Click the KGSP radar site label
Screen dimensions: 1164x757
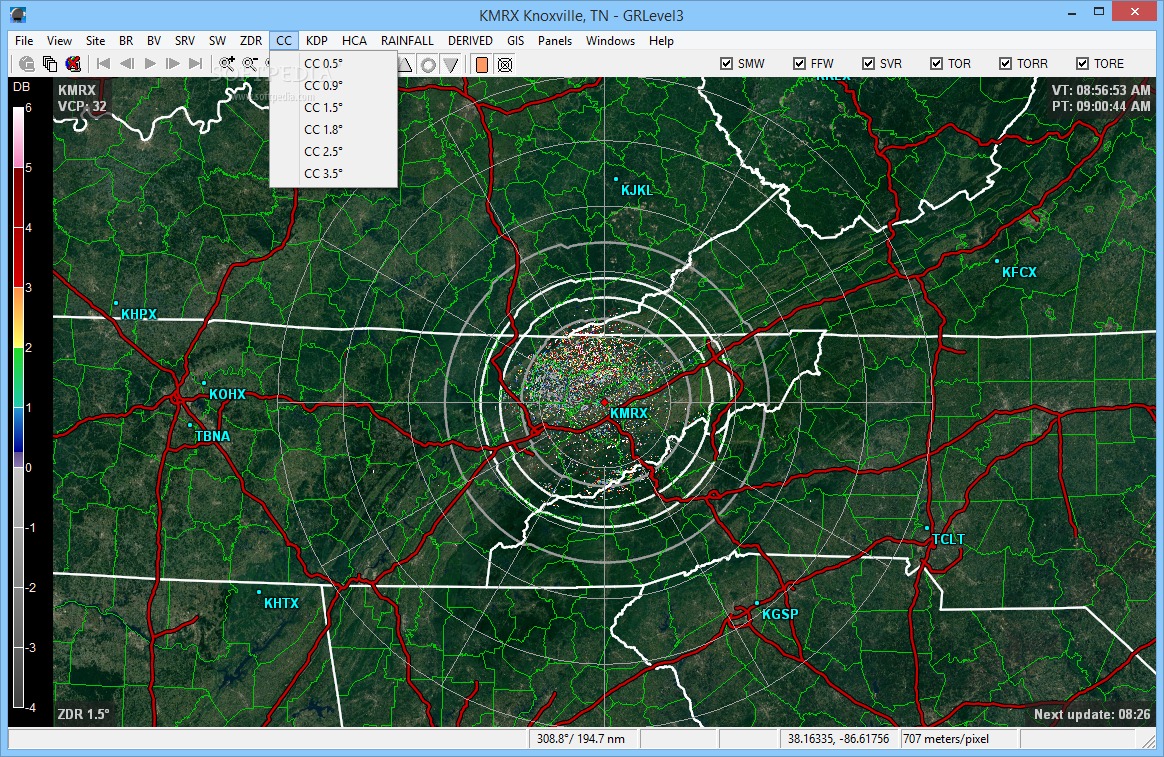(780, 615)
